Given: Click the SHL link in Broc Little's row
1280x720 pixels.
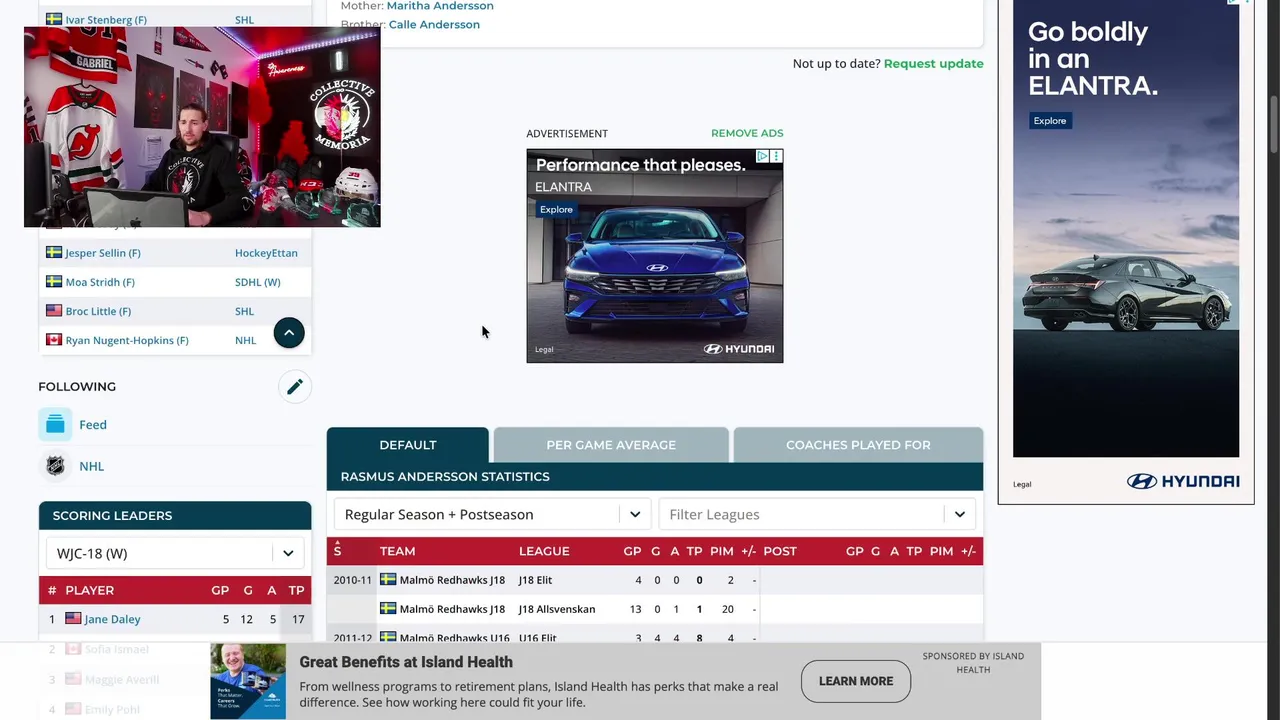Looking at the screenshot, I should (x=245, y=311).
